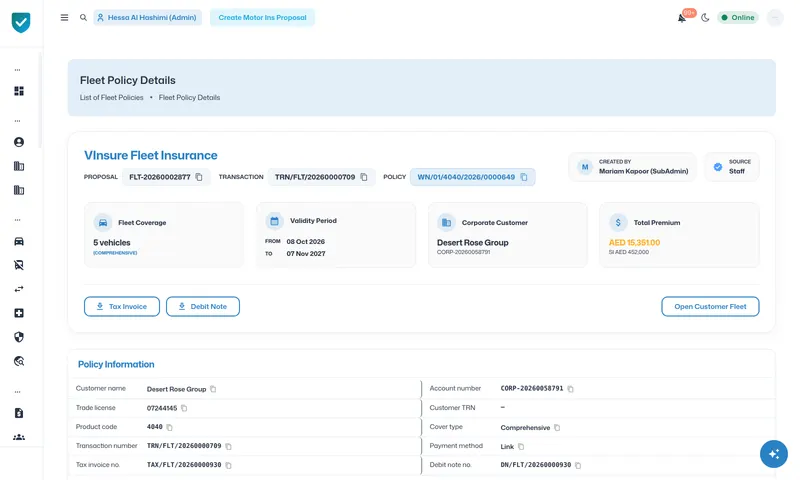Viewport: 800px width, 480px height.
Task: Click Create Motor Ins Proposal button
Action: point(262,17)
